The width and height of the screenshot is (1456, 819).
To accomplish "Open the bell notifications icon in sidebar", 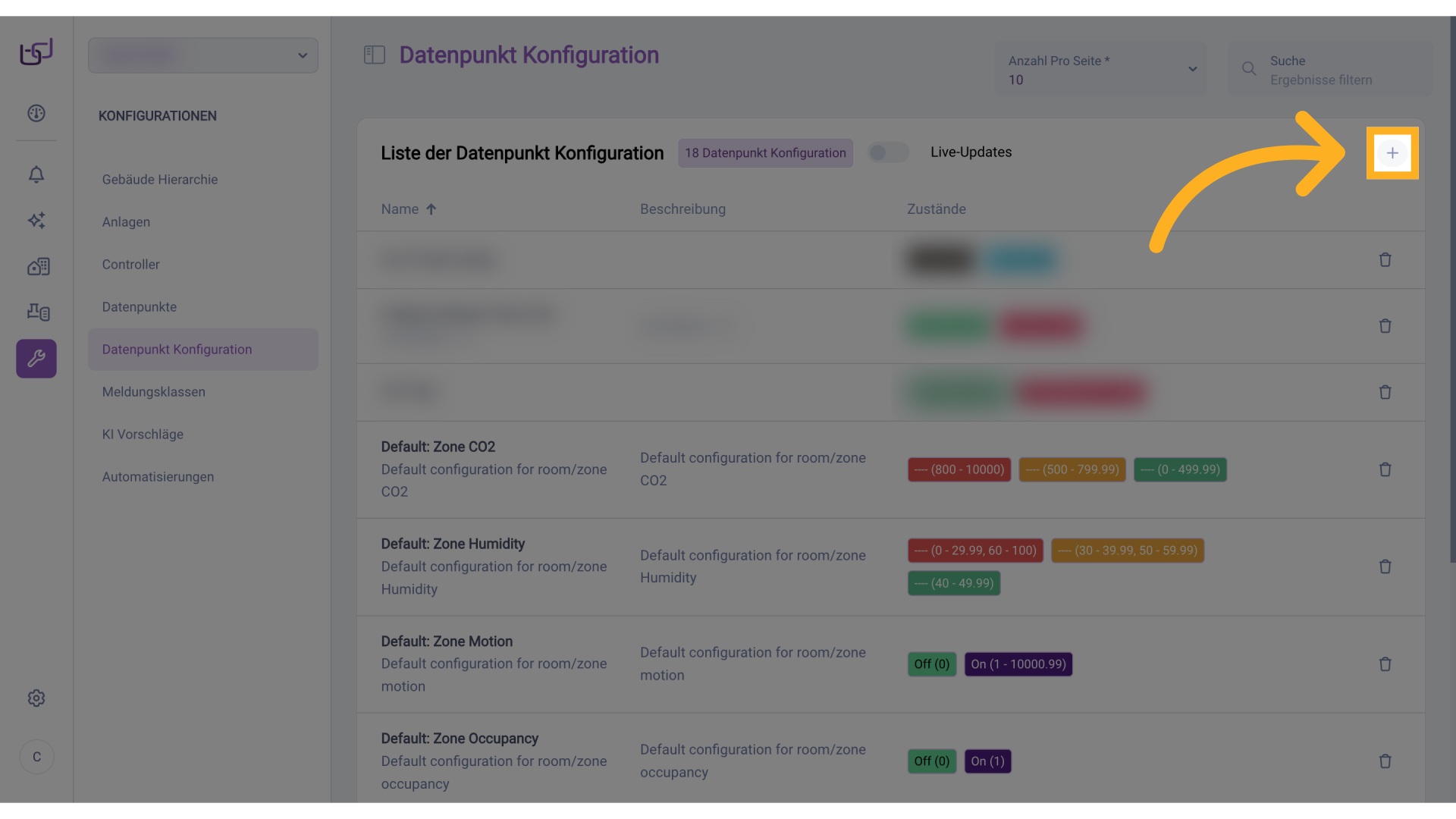I will coord(36,174).
